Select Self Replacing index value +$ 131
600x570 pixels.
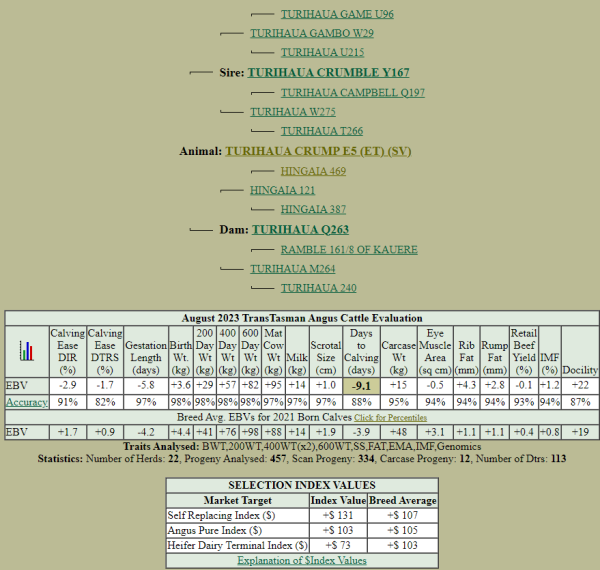click(338, 516)
